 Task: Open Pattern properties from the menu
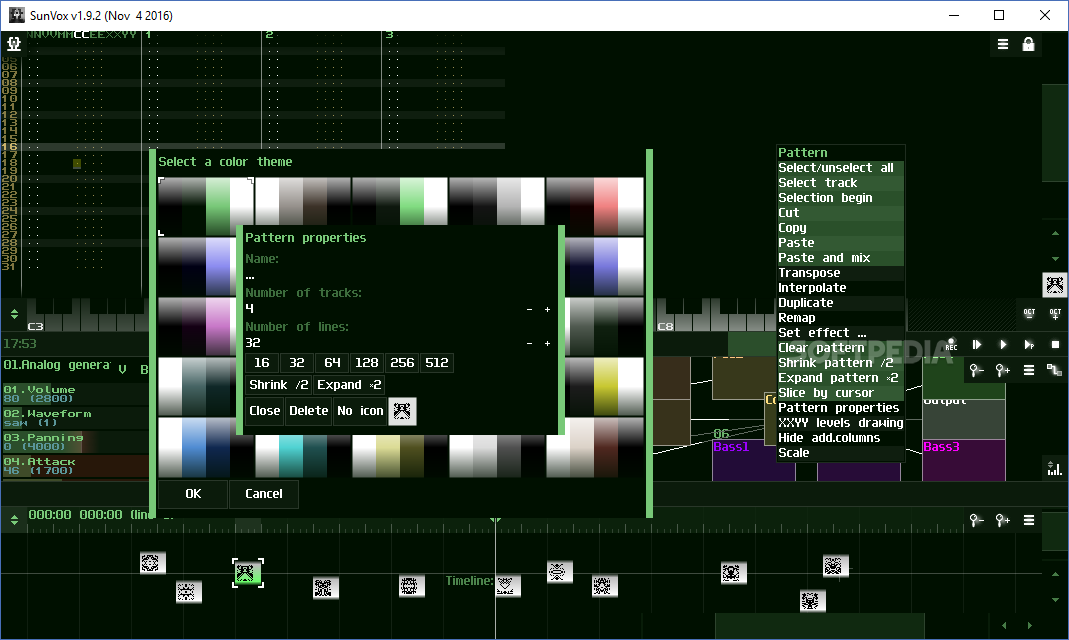(841, 408)
